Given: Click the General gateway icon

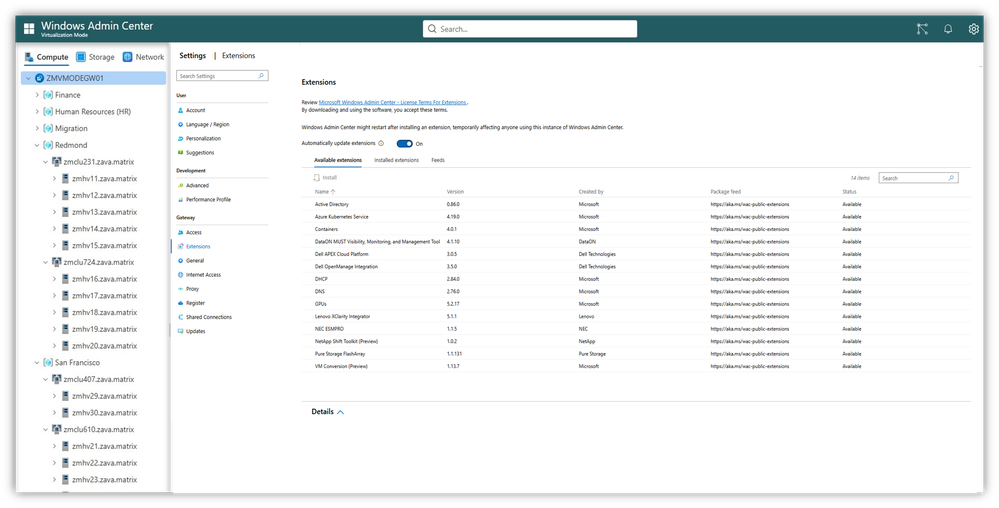Looking at the screenshot, I should pos(180,261).
